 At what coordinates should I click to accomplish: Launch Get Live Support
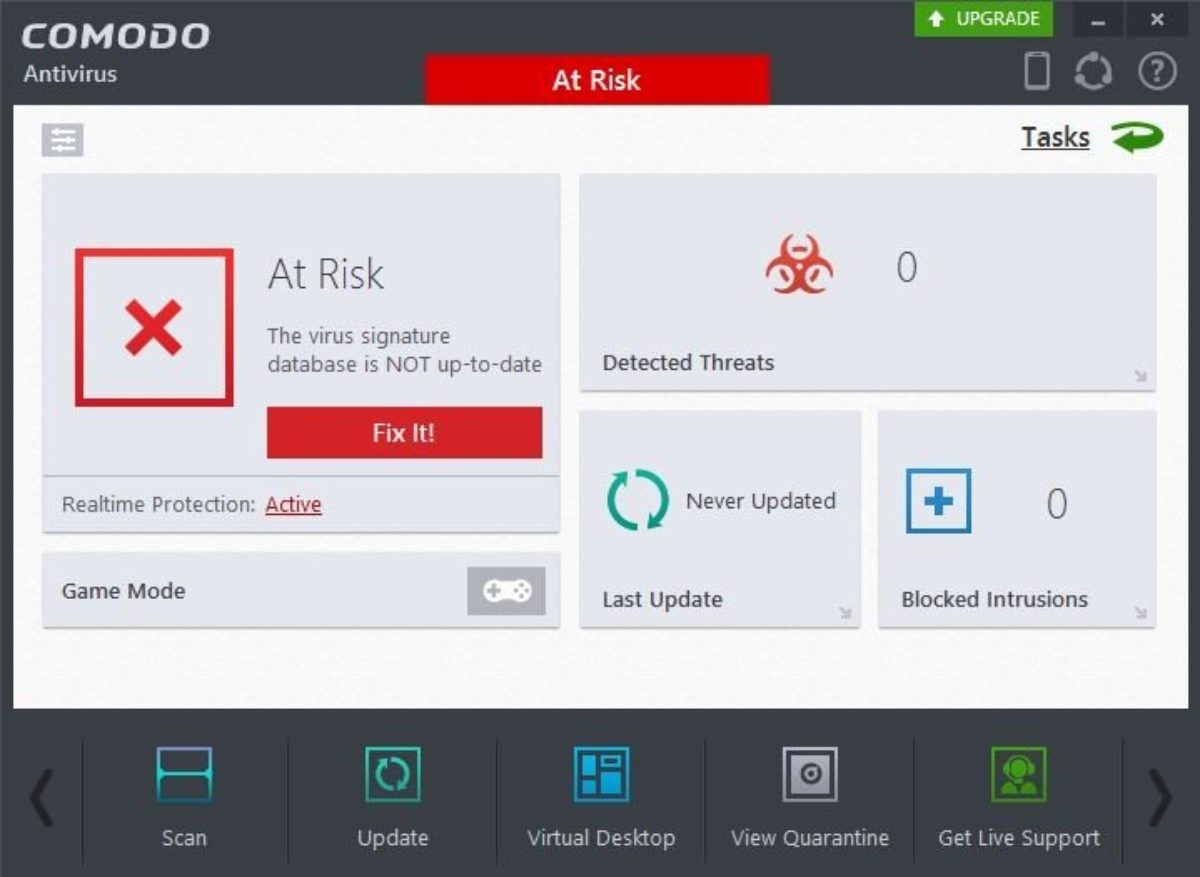pos(1019,775)
